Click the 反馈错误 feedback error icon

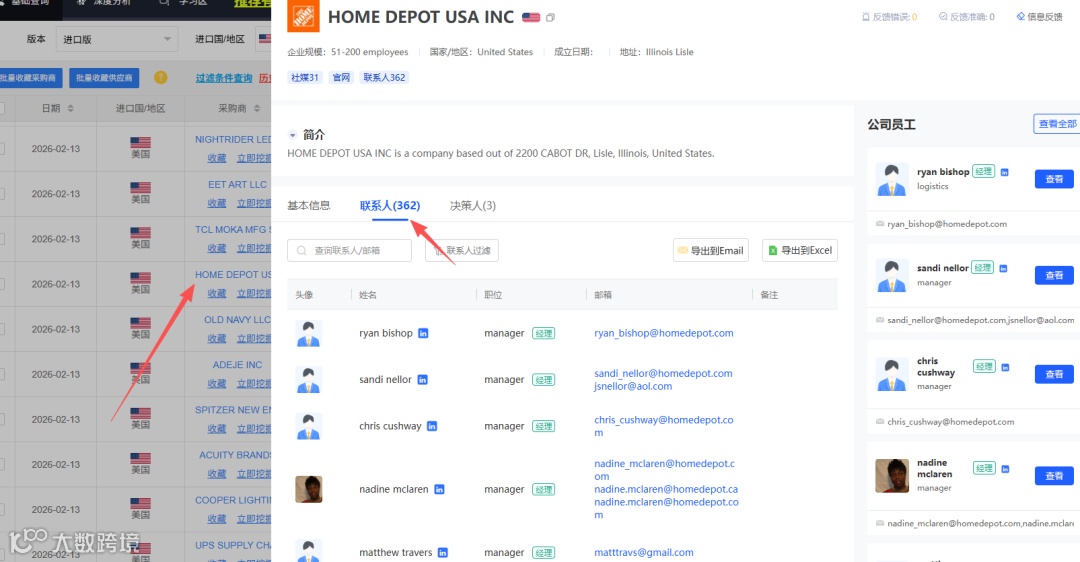click(866, 17)
